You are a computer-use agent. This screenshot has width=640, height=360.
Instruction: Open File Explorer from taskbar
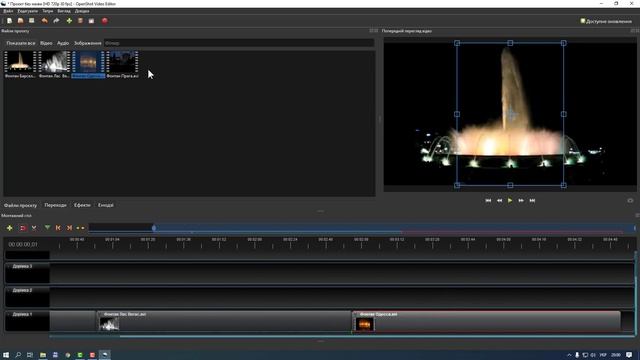(x=43, y=355)
